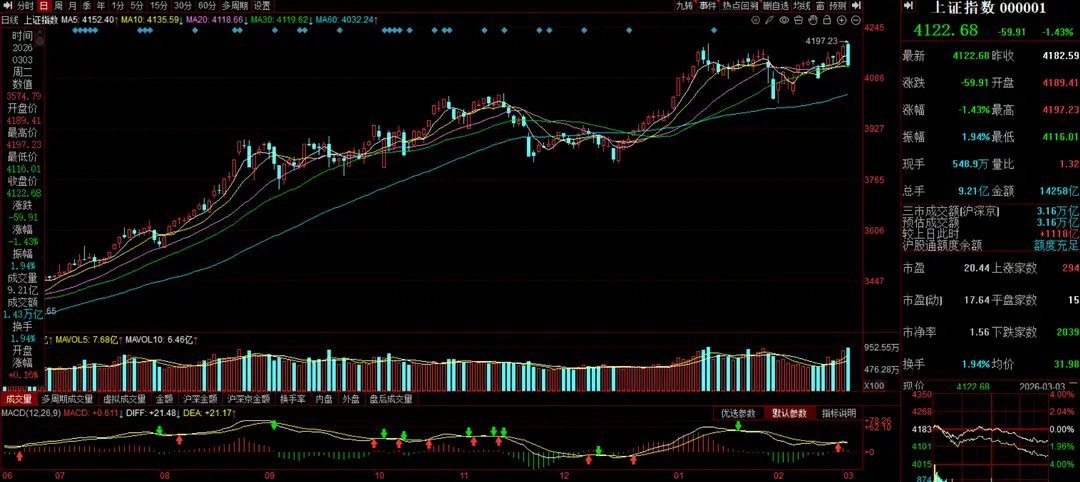The width and height of the screenshot is (1080, 482).
Task: Select the 沪深京金额 tab
Action: (x=249, y=399)
